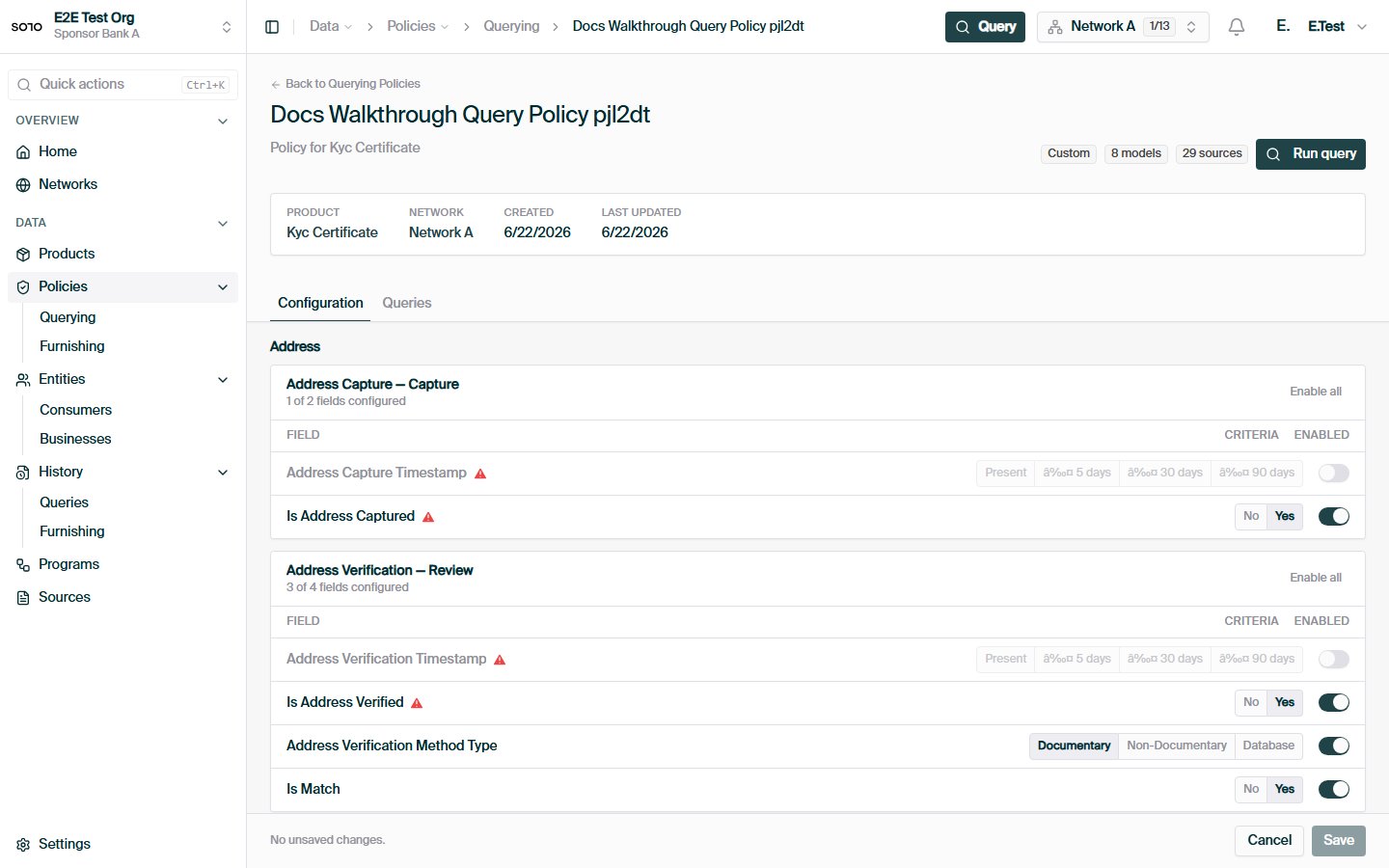The image size is (1389, 868).
Task: Click the Products box icon
Action: [23, 255]
